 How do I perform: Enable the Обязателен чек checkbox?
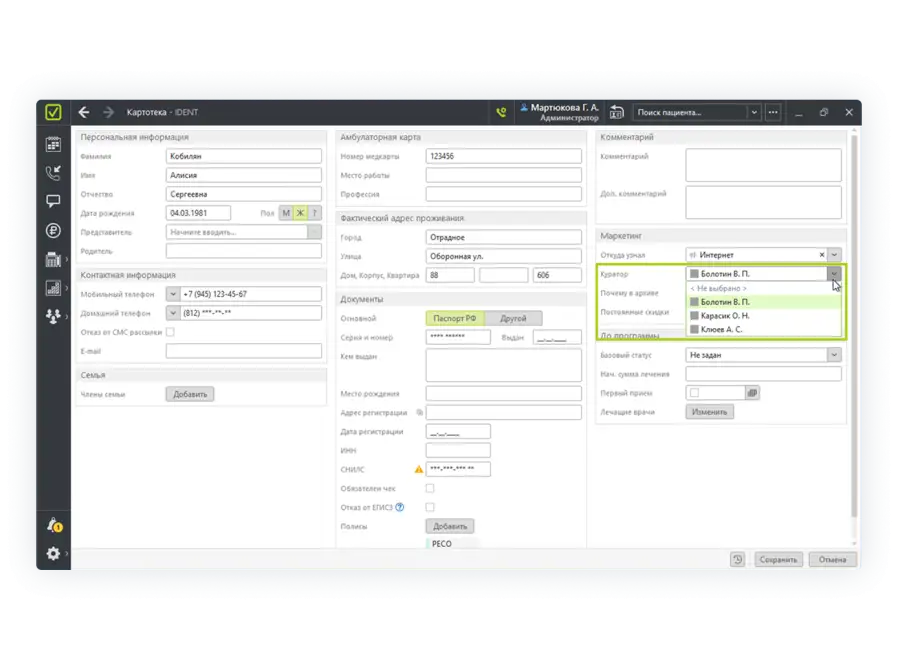pyautogui.click(x=430, y=488)
